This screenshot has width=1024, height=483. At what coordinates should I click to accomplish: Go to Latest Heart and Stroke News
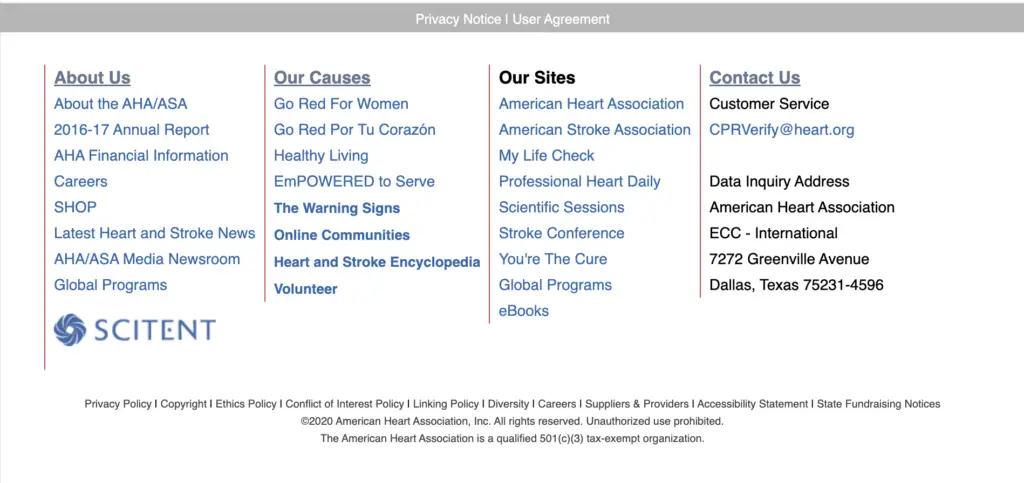pyautogui.click(x=155, y=233)
